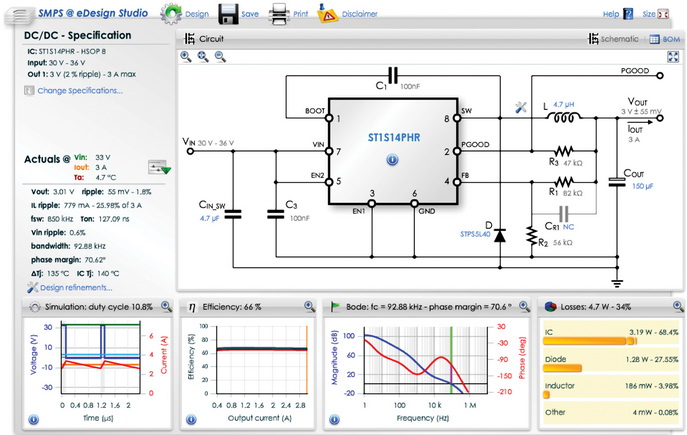Click the Bode magnitude and phase graph
687x435 pixels.
pos(425,360)
